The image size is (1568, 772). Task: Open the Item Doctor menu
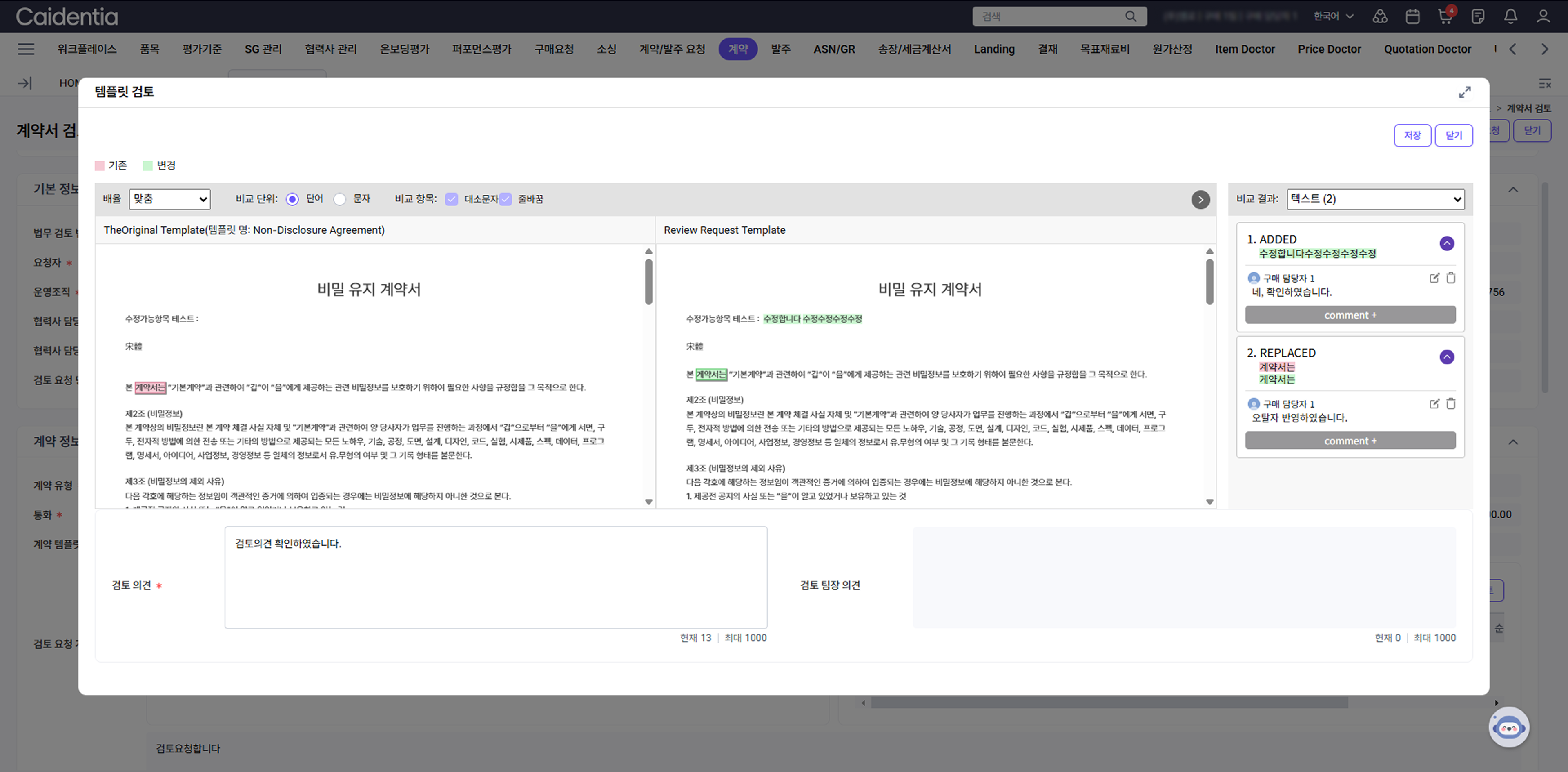point(1244,49)
